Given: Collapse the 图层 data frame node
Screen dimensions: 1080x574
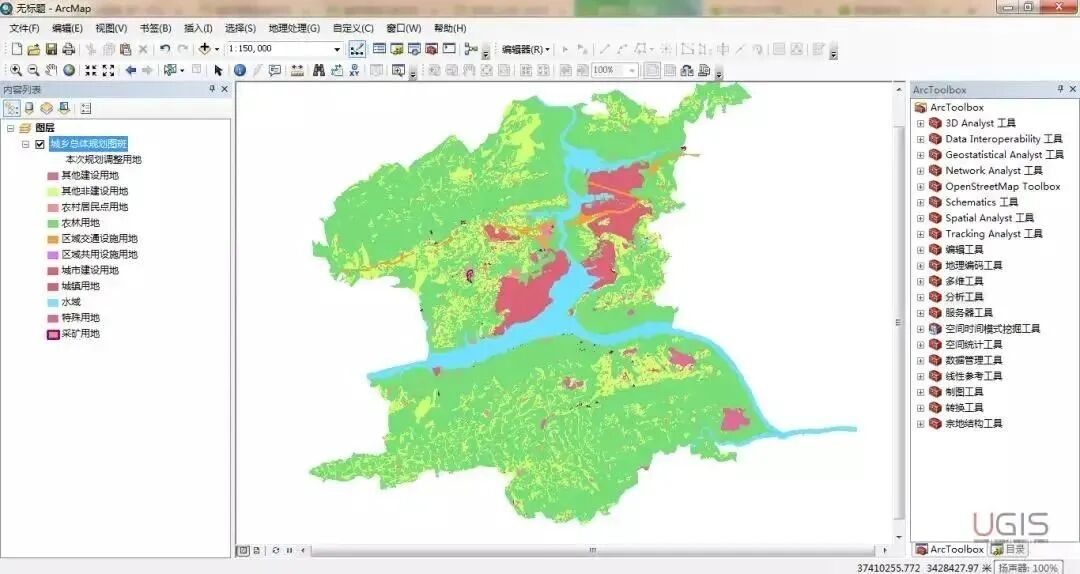Looking at the screenshot, I should click(10, 128).
